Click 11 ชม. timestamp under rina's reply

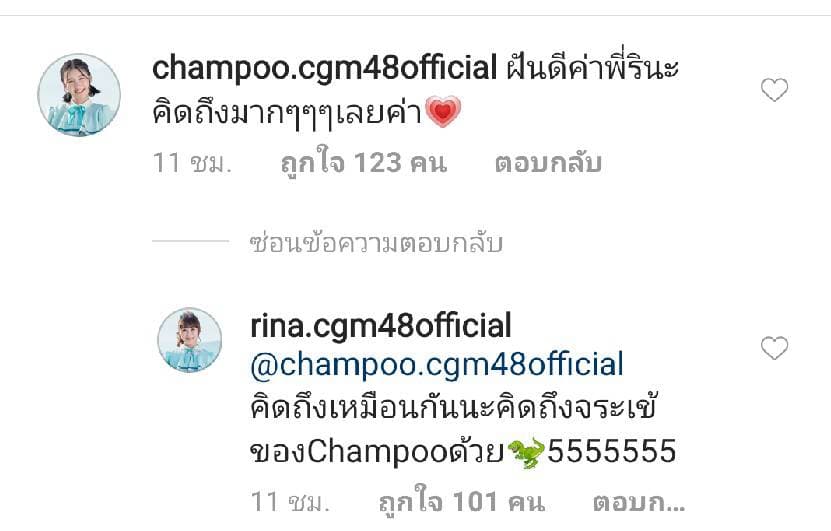pos(290,501)
